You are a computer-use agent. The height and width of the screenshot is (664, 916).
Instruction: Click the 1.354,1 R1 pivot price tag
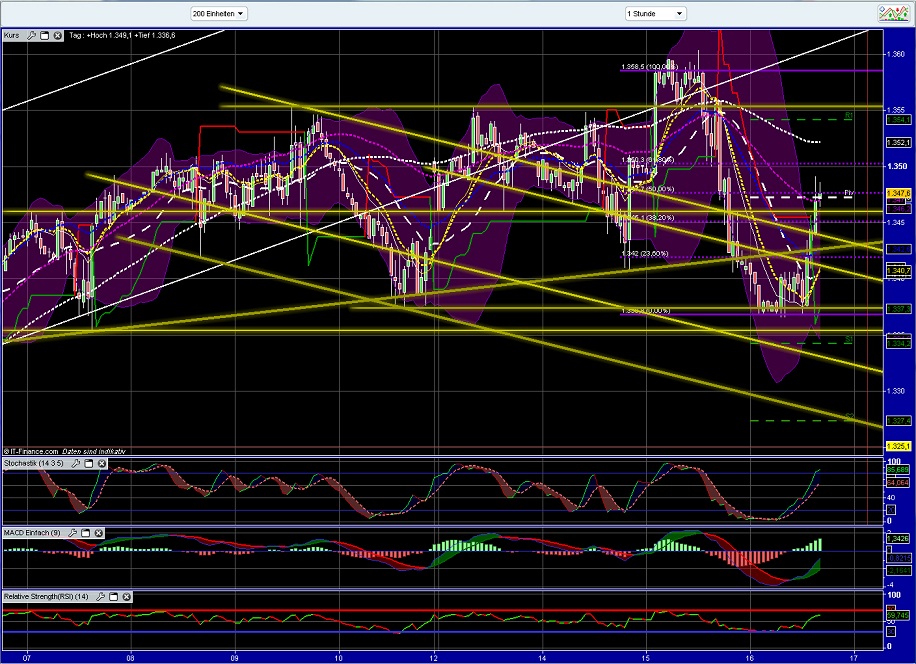[x=898, y=120]
